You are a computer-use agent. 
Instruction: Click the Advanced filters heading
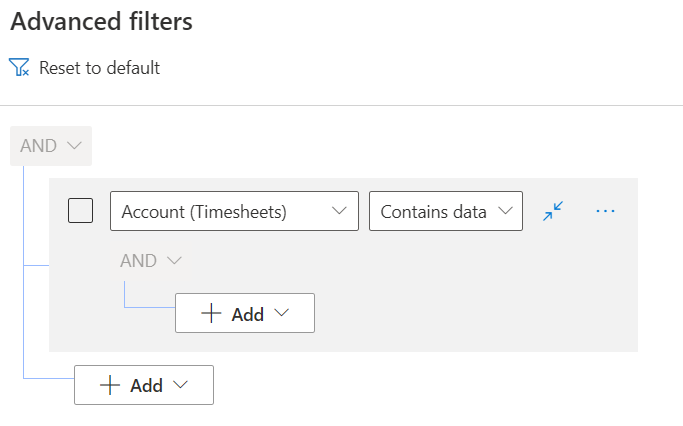tap(101, 21)
